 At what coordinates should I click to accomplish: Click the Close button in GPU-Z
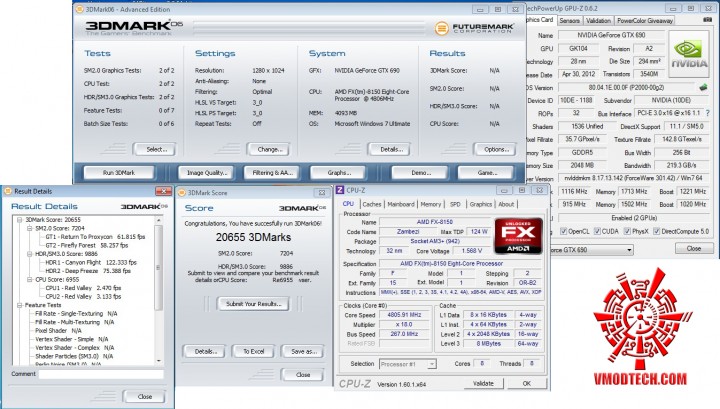[694, 248]
